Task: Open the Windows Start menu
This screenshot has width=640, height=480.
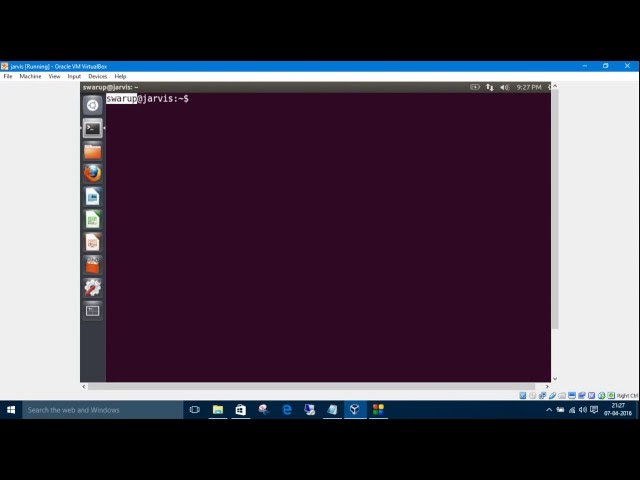Action: 11,410
